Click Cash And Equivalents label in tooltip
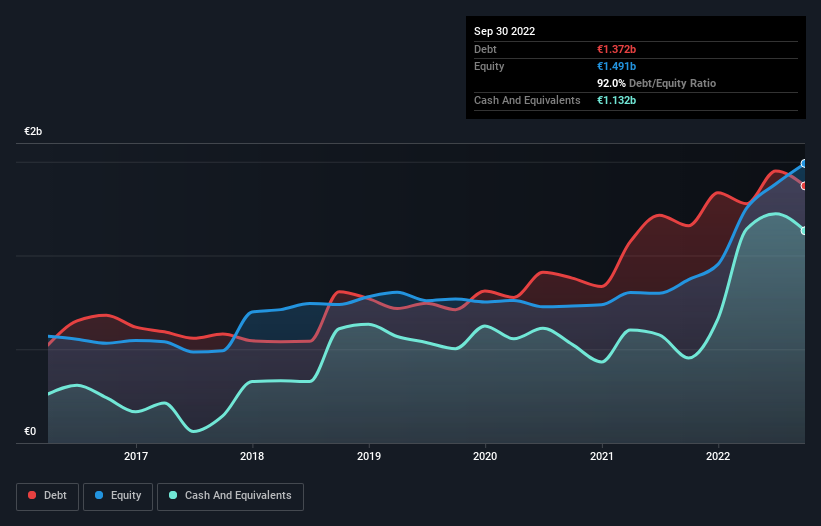 (x=527, y=100)
